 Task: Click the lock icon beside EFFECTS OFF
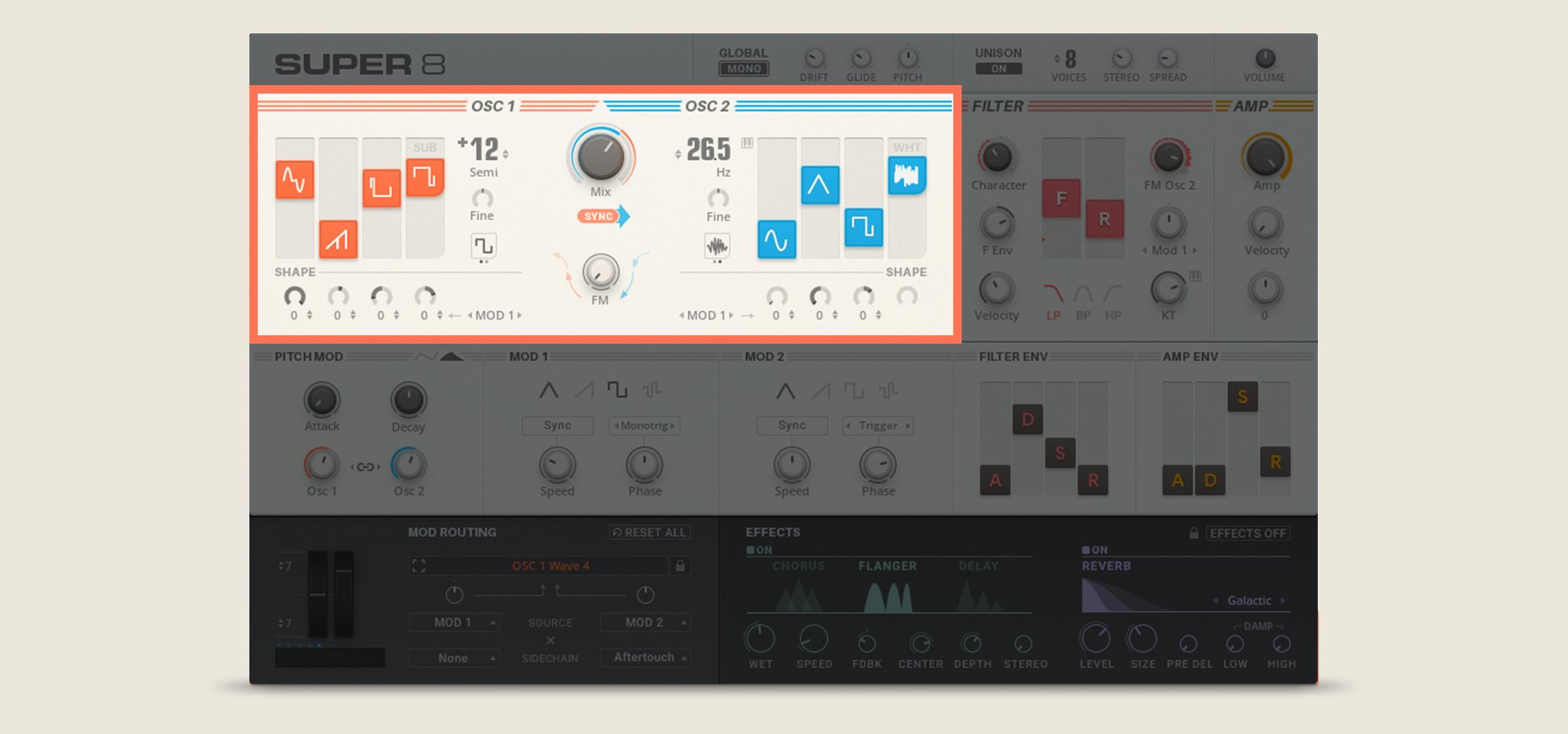click(x=1194, y=533)
